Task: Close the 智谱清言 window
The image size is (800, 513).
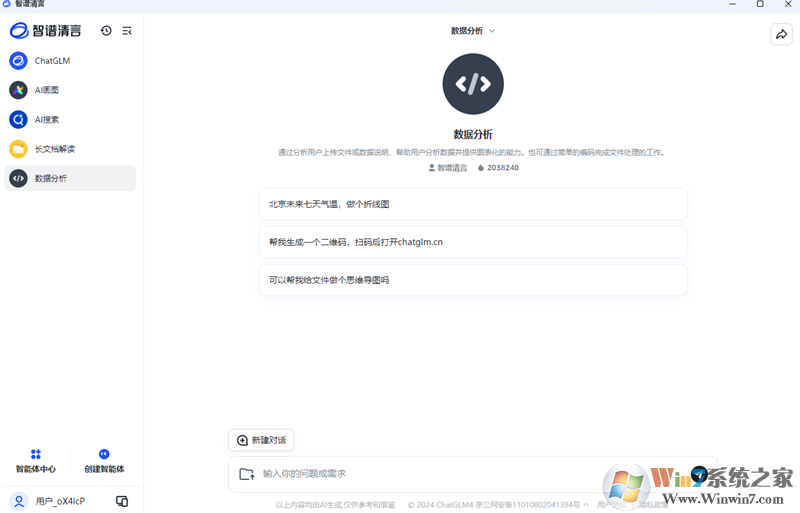Action: pos(788,4)
